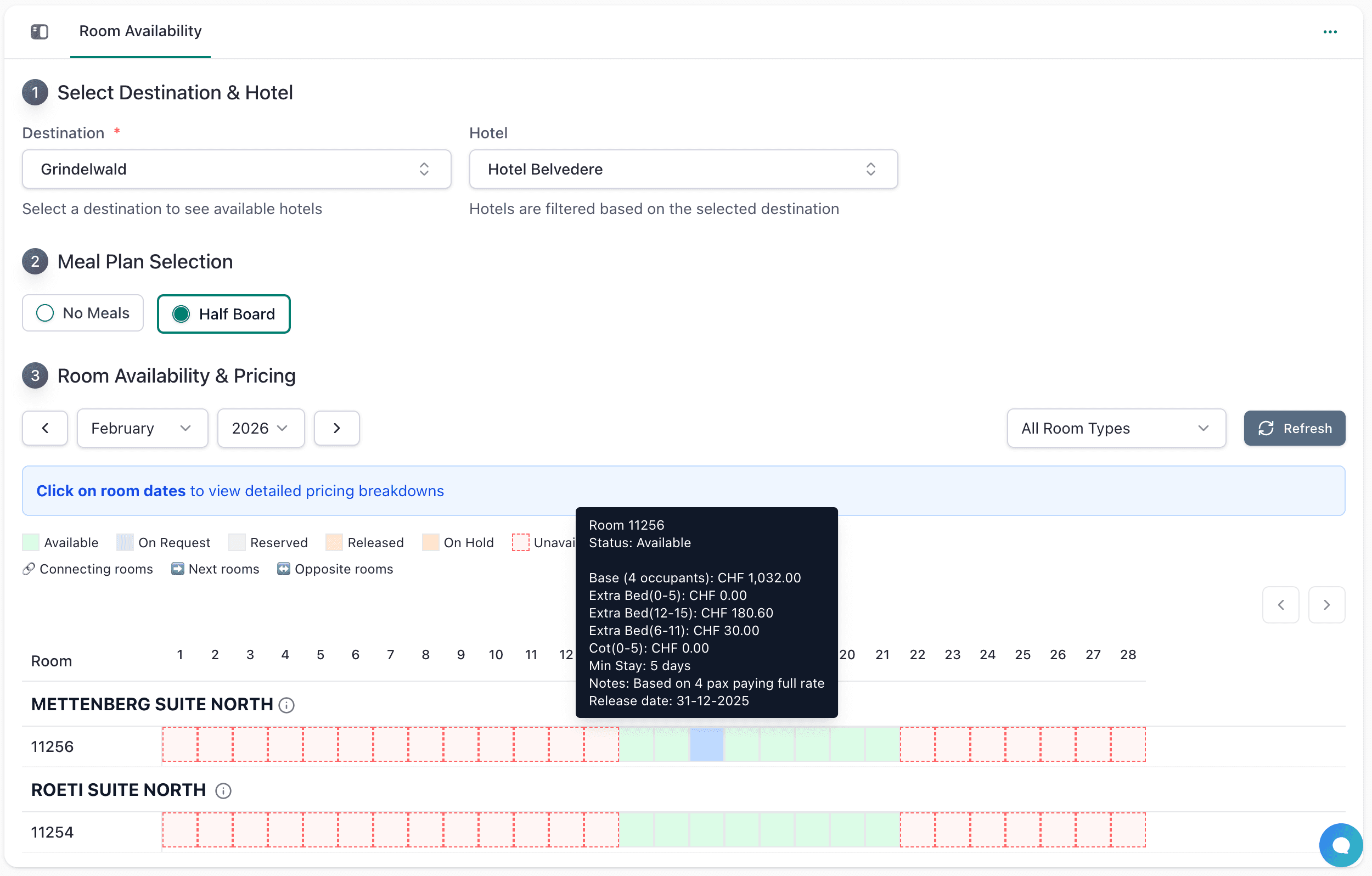Click info icon beside ROETI SUITE NORTH

tap(223, 791)
